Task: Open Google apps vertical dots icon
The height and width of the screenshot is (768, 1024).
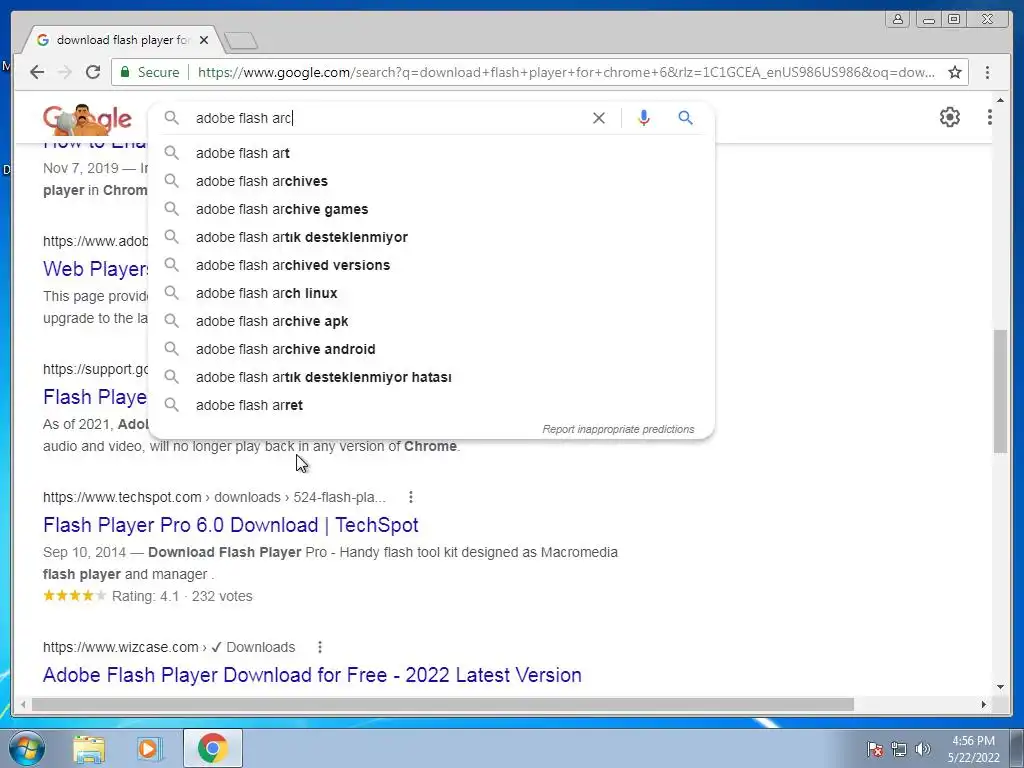Action: tap(990, 117)
